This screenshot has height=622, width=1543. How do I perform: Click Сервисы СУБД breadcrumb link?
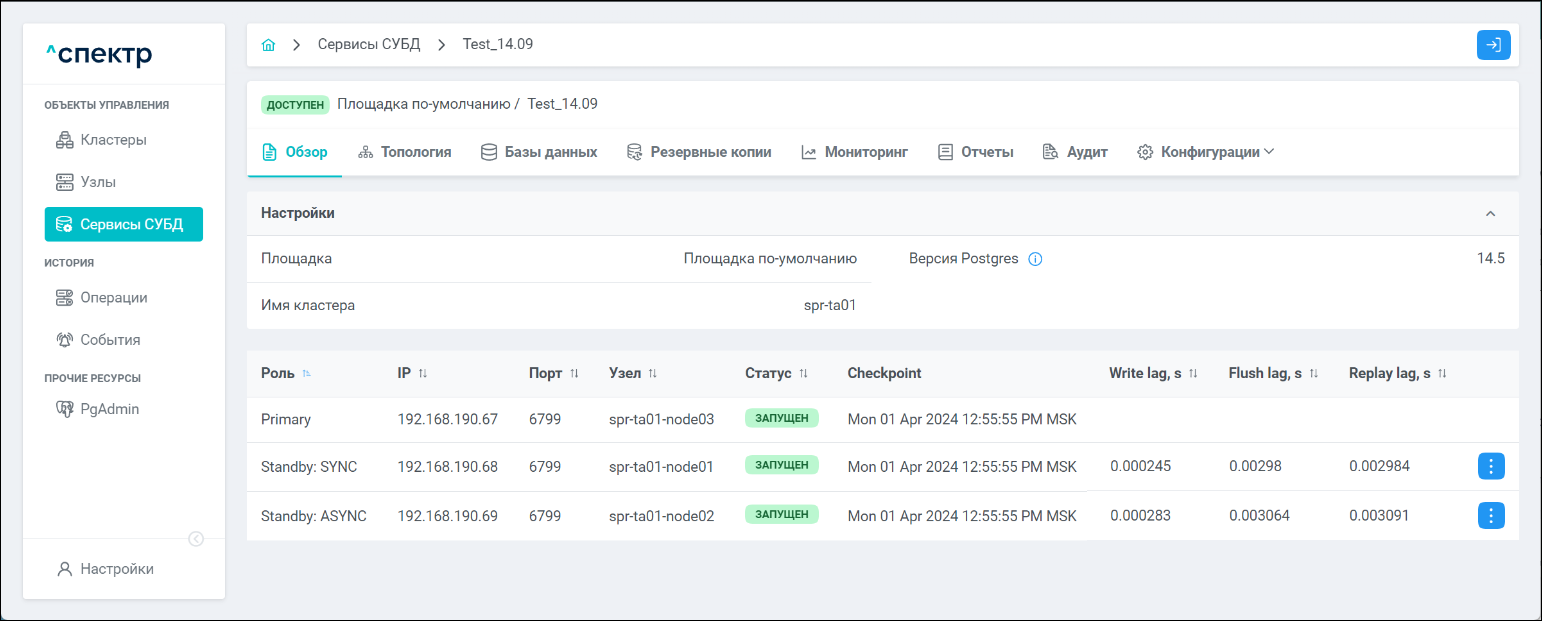pyautogui.click(x=369, y=45)
